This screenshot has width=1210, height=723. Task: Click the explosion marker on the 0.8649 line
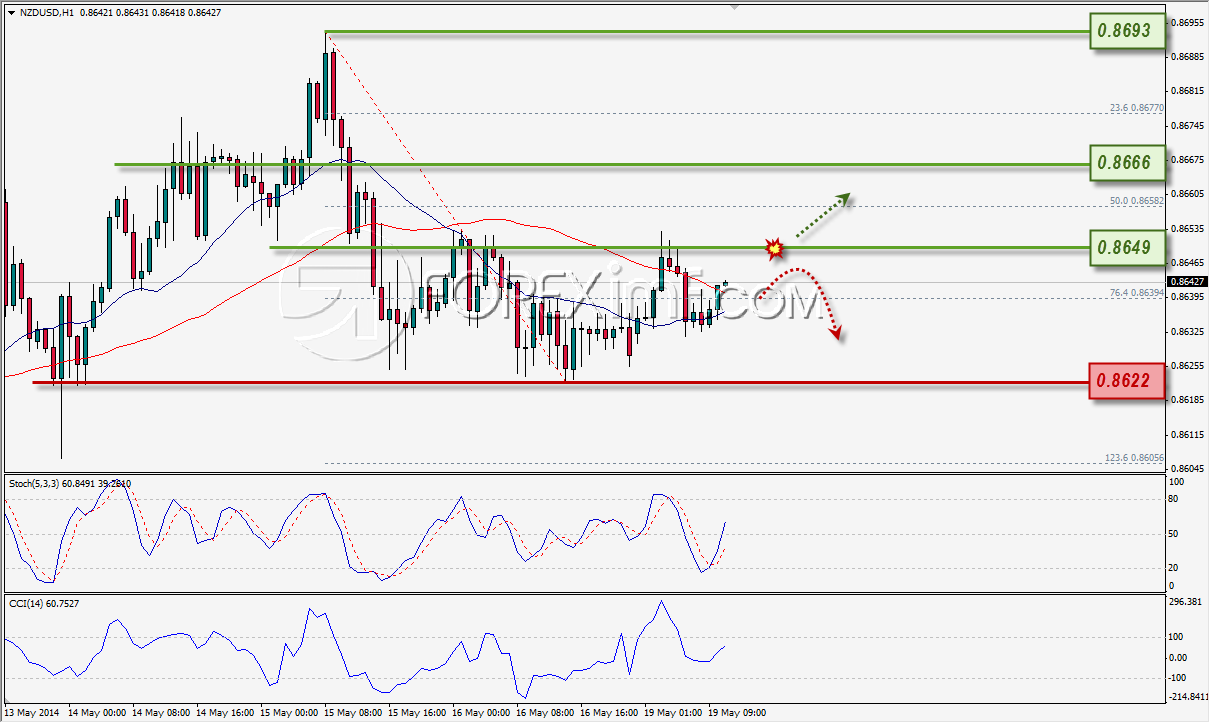[x=773, y=247]
